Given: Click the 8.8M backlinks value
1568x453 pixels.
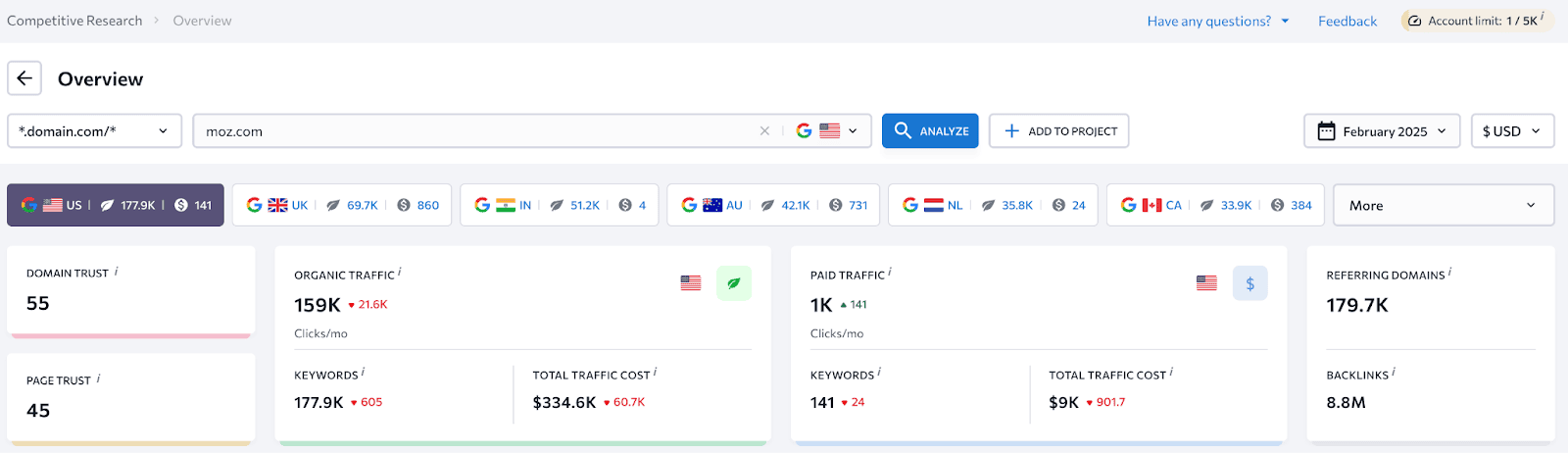Looking at the screenshot, I should tap(1346, 402).
